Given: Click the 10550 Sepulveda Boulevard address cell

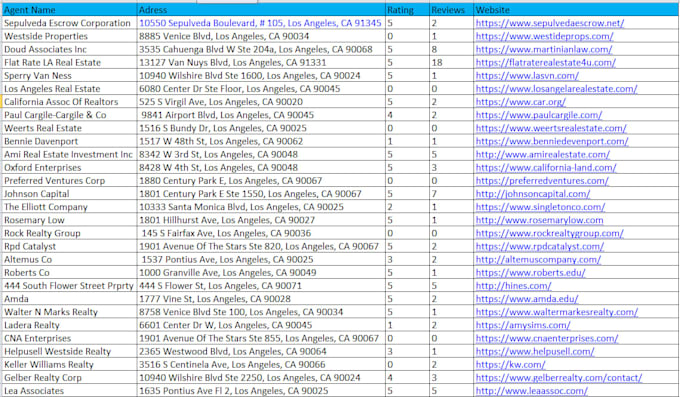Looking at the screenshot, I should click(261, 23).
